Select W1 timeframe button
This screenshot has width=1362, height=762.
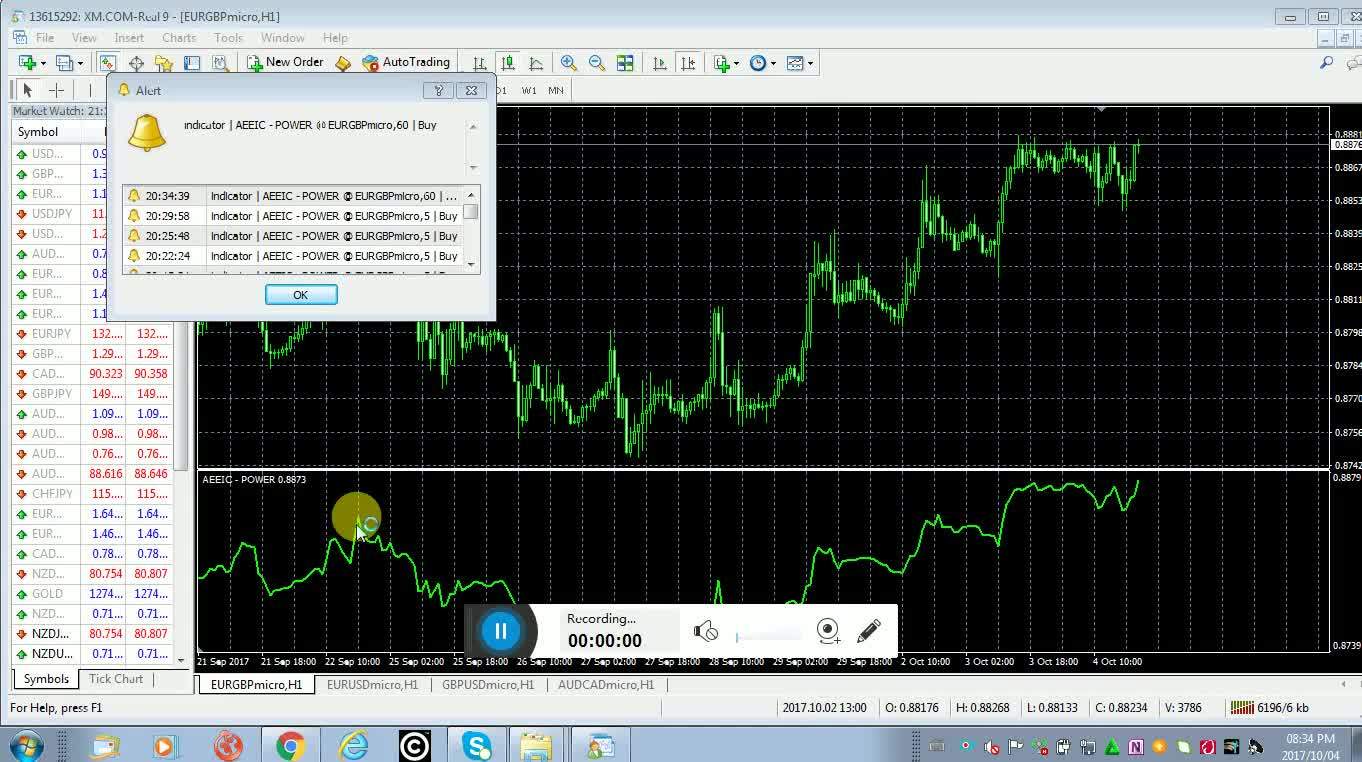click(529, 90)
